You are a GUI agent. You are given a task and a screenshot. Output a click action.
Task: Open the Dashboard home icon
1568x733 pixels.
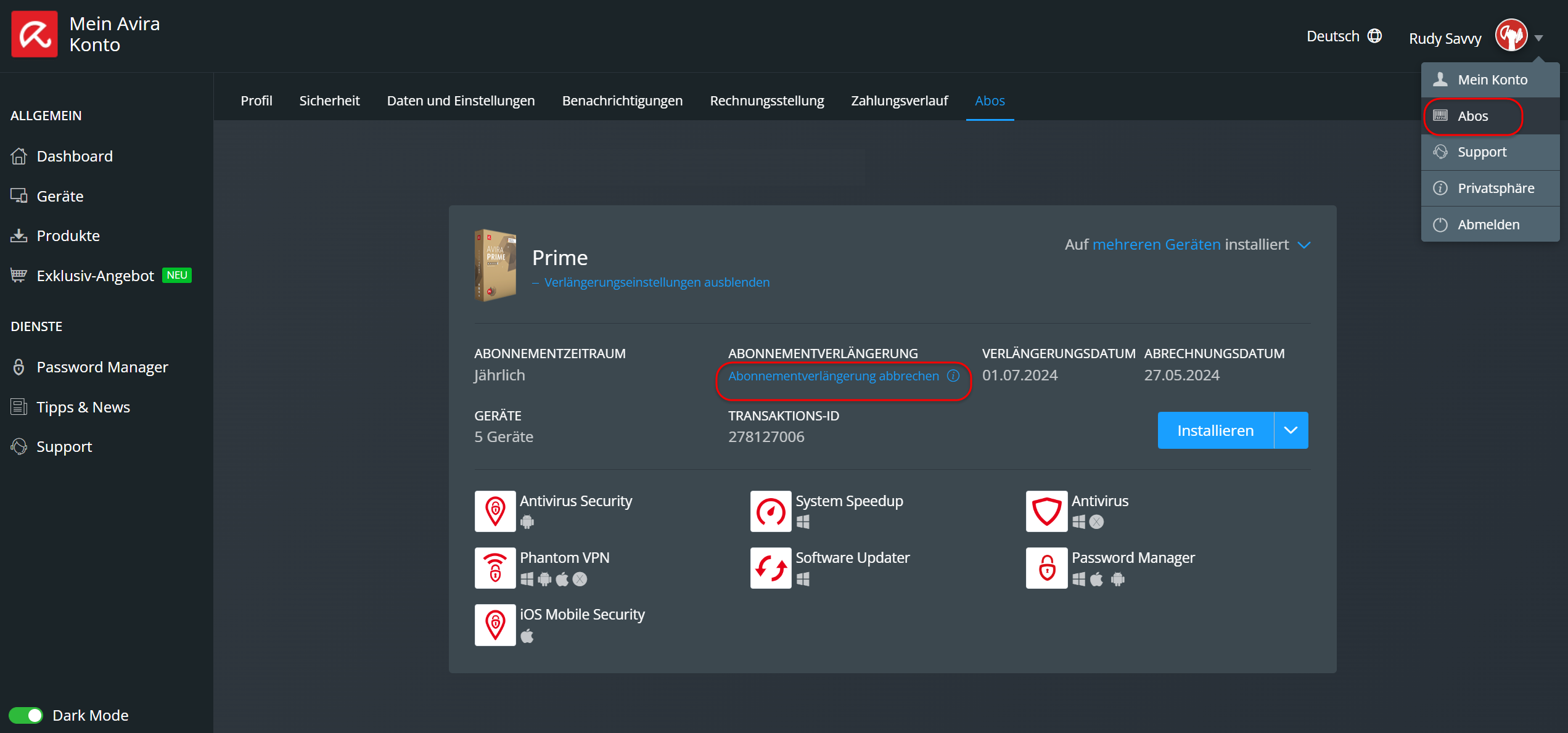(19, 156)
